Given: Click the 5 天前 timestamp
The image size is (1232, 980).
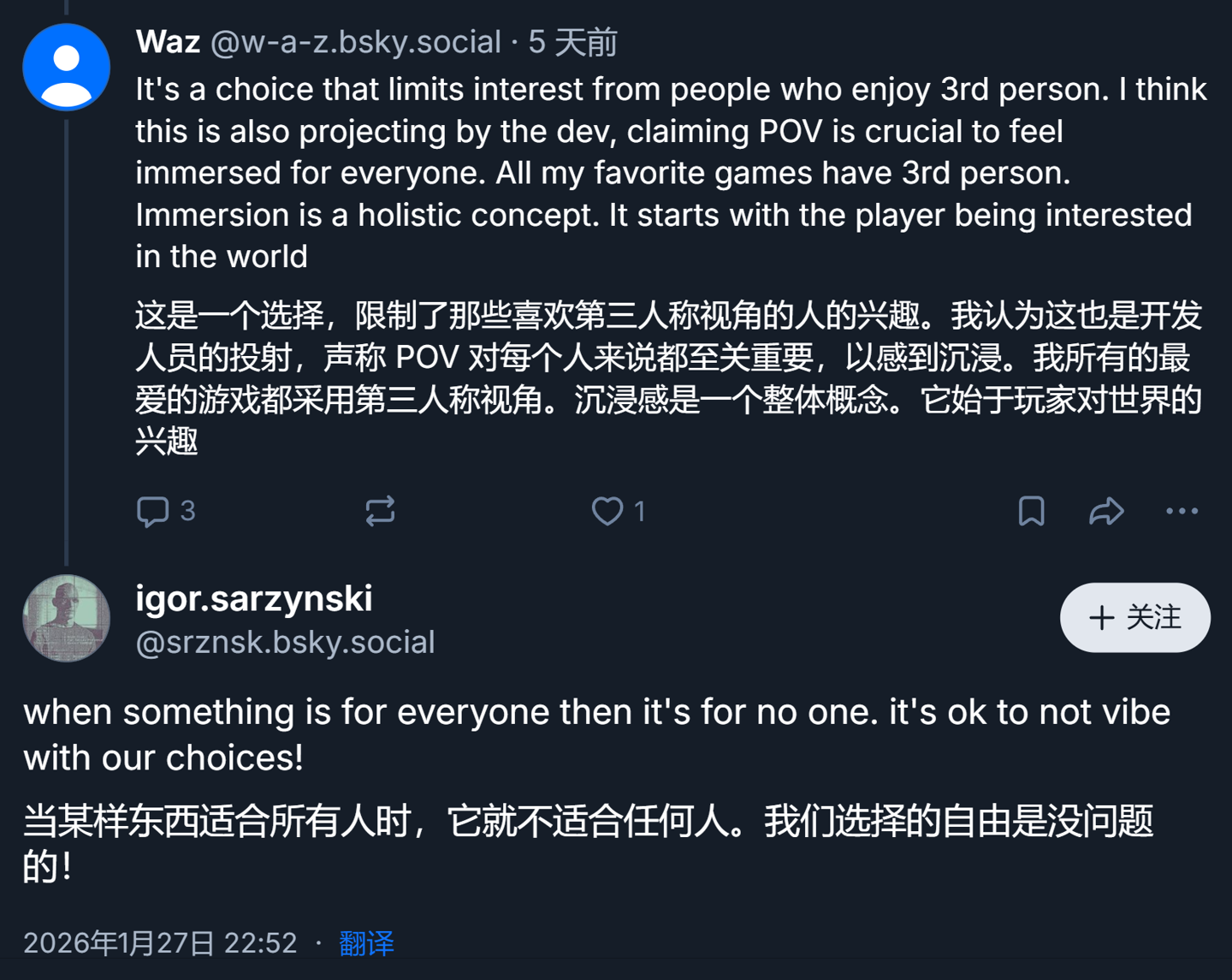Looking at the screenshot, I should click(572, 42).
